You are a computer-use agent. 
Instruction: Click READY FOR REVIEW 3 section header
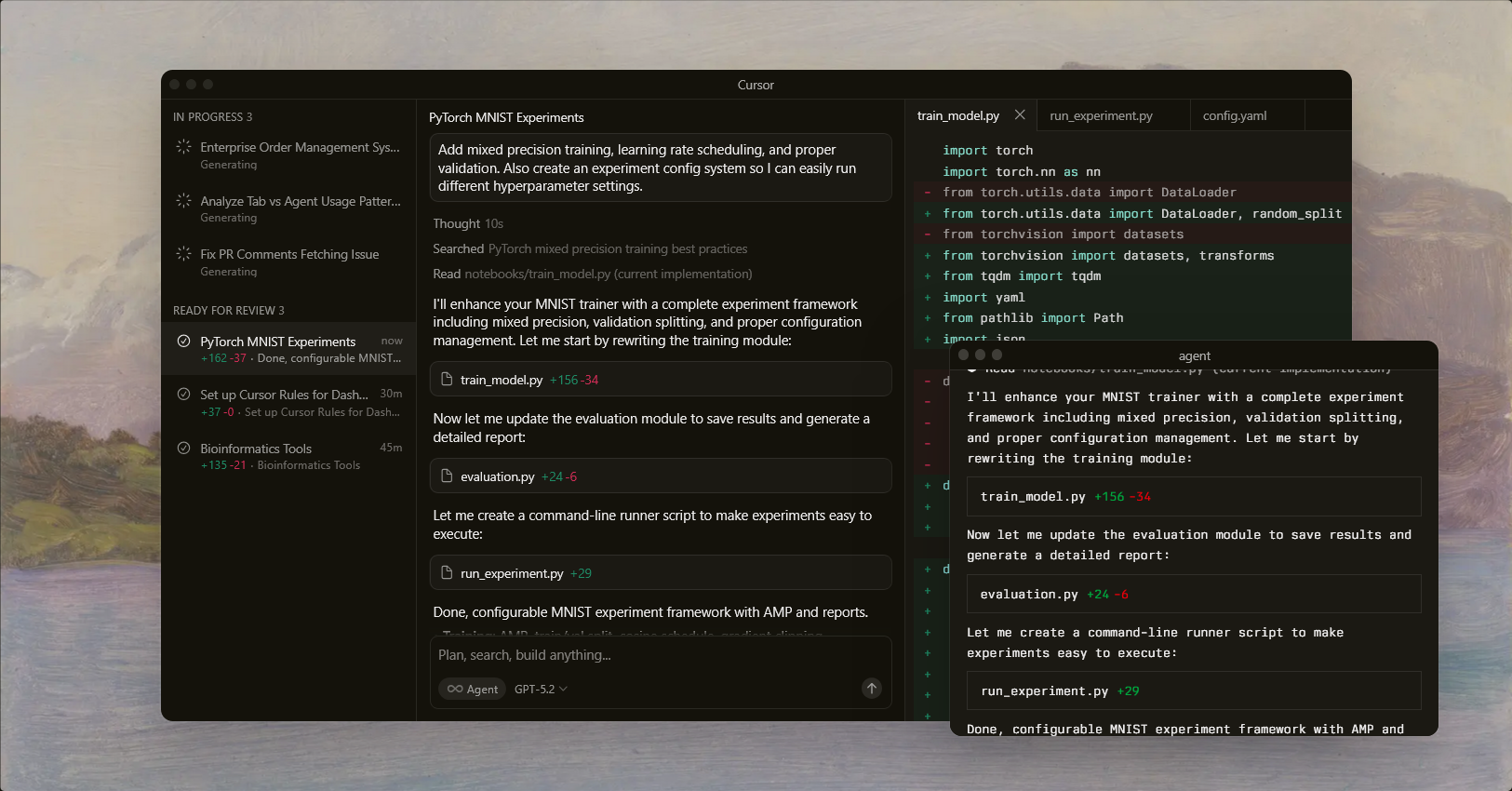pyautogui.click(x=229, y=311)
